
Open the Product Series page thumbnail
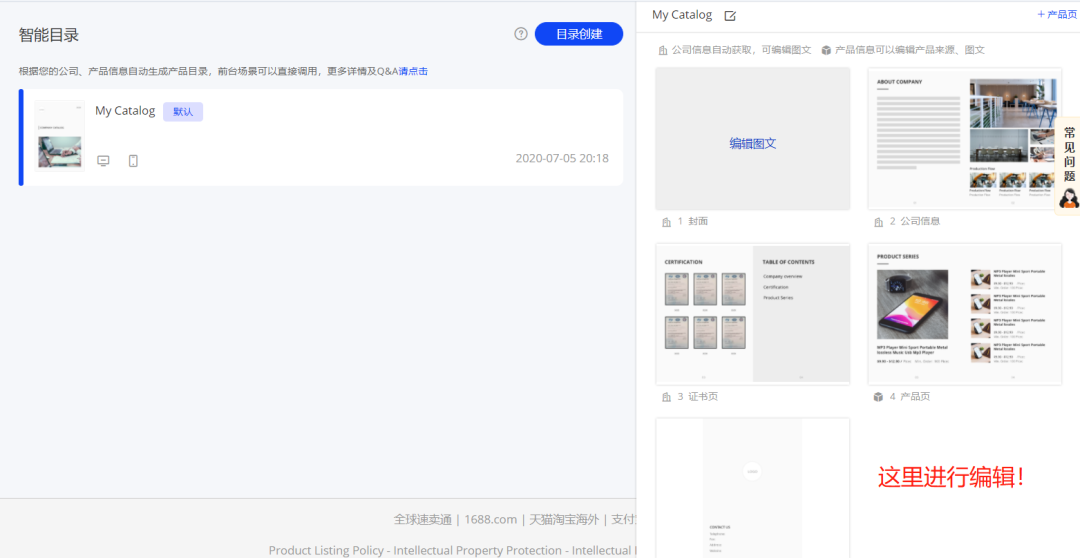coord(964,313)
